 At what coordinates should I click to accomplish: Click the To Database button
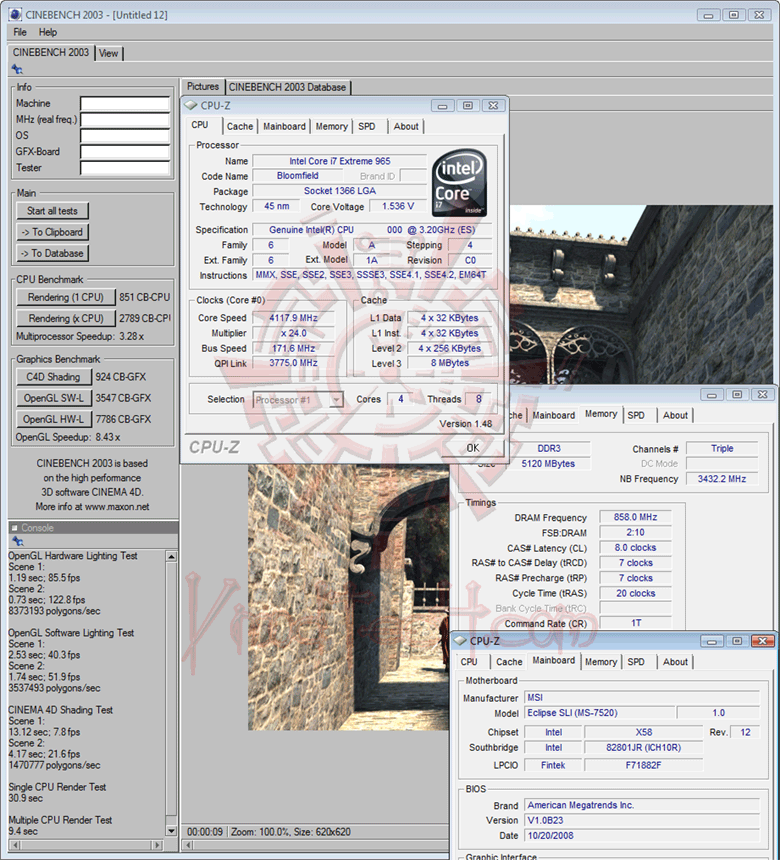pos(53,253)
